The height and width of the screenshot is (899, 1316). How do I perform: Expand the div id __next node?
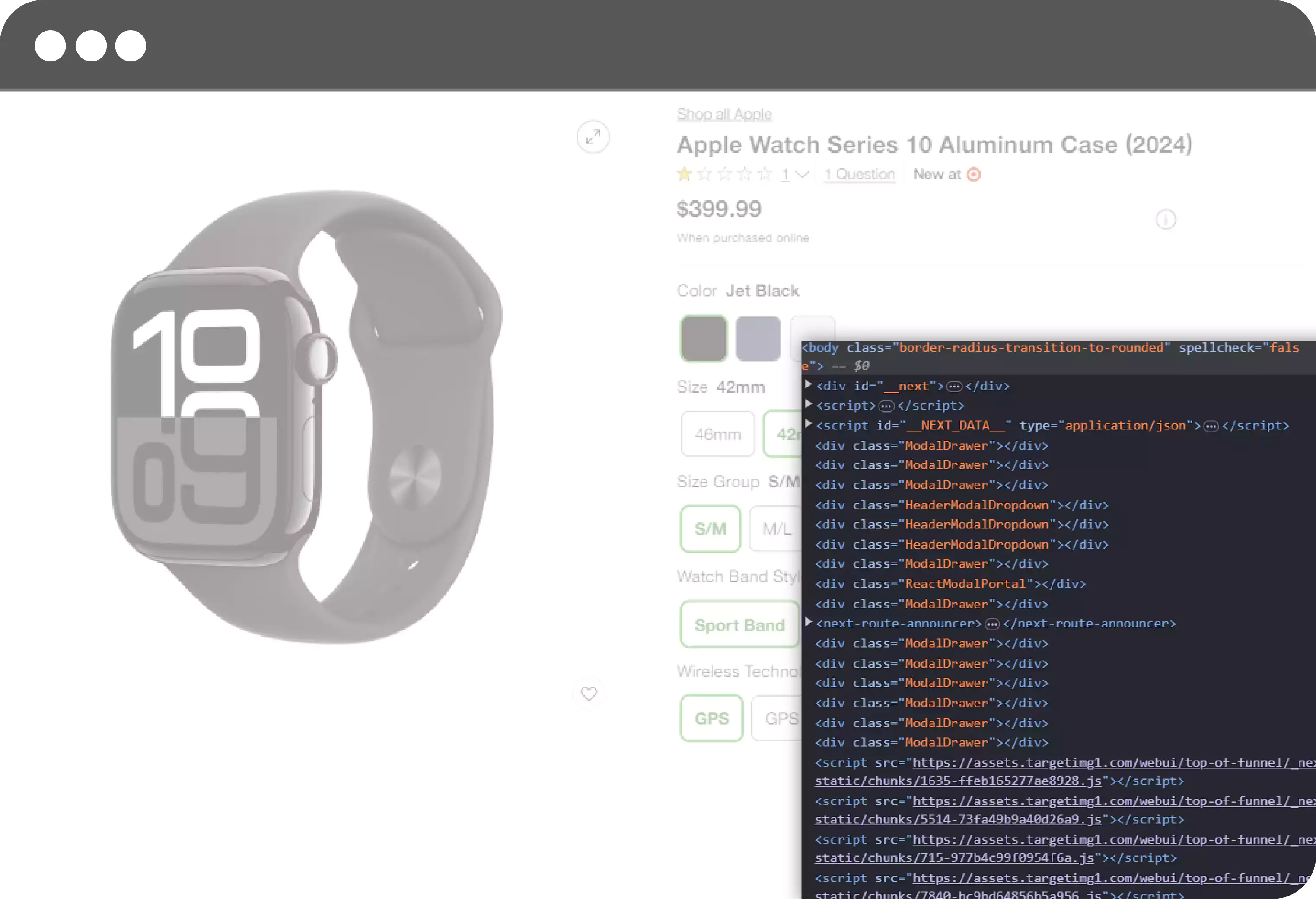pyautogui.click(x=809, y=385)
